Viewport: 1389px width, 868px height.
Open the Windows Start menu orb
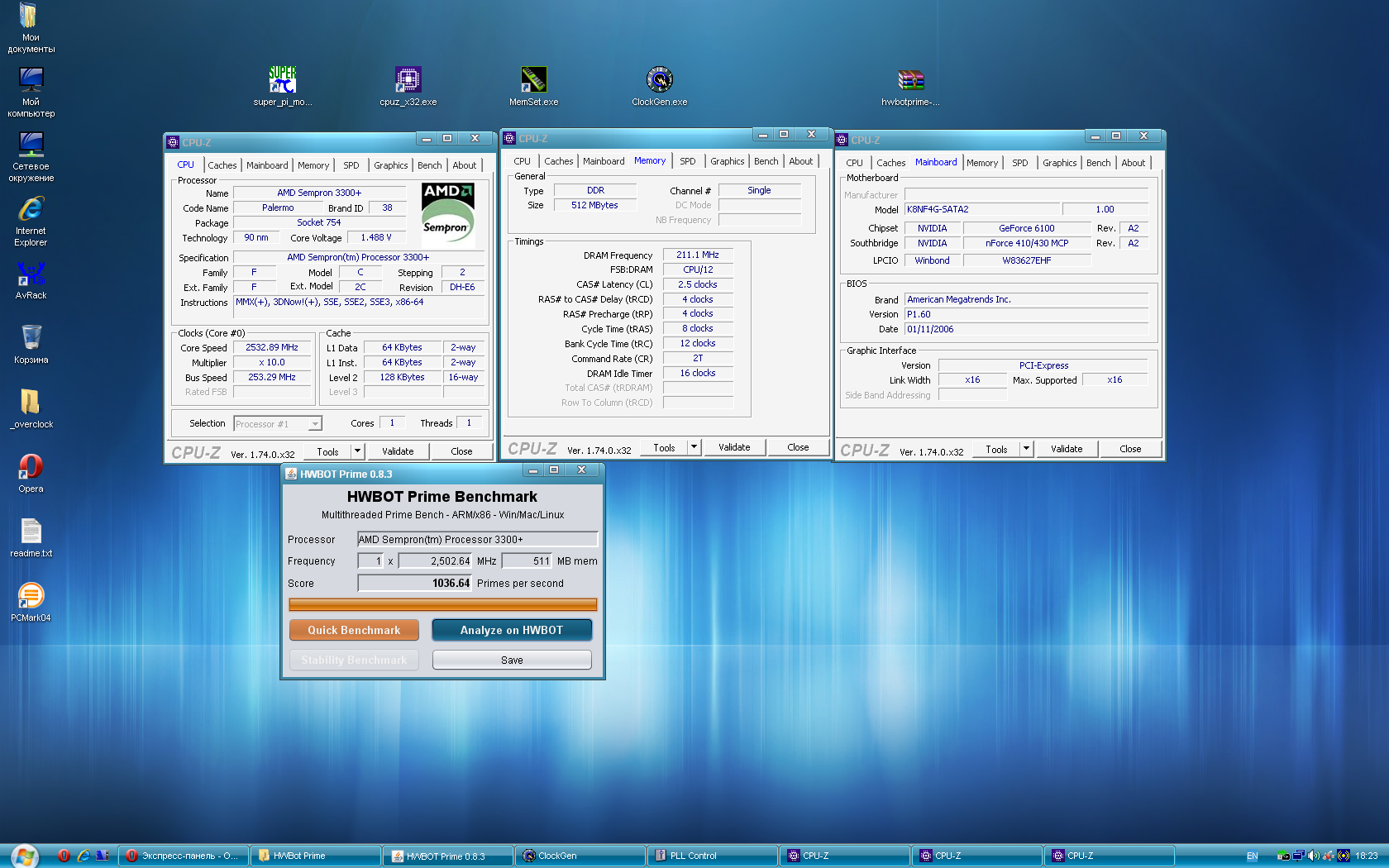pos(25,856)
